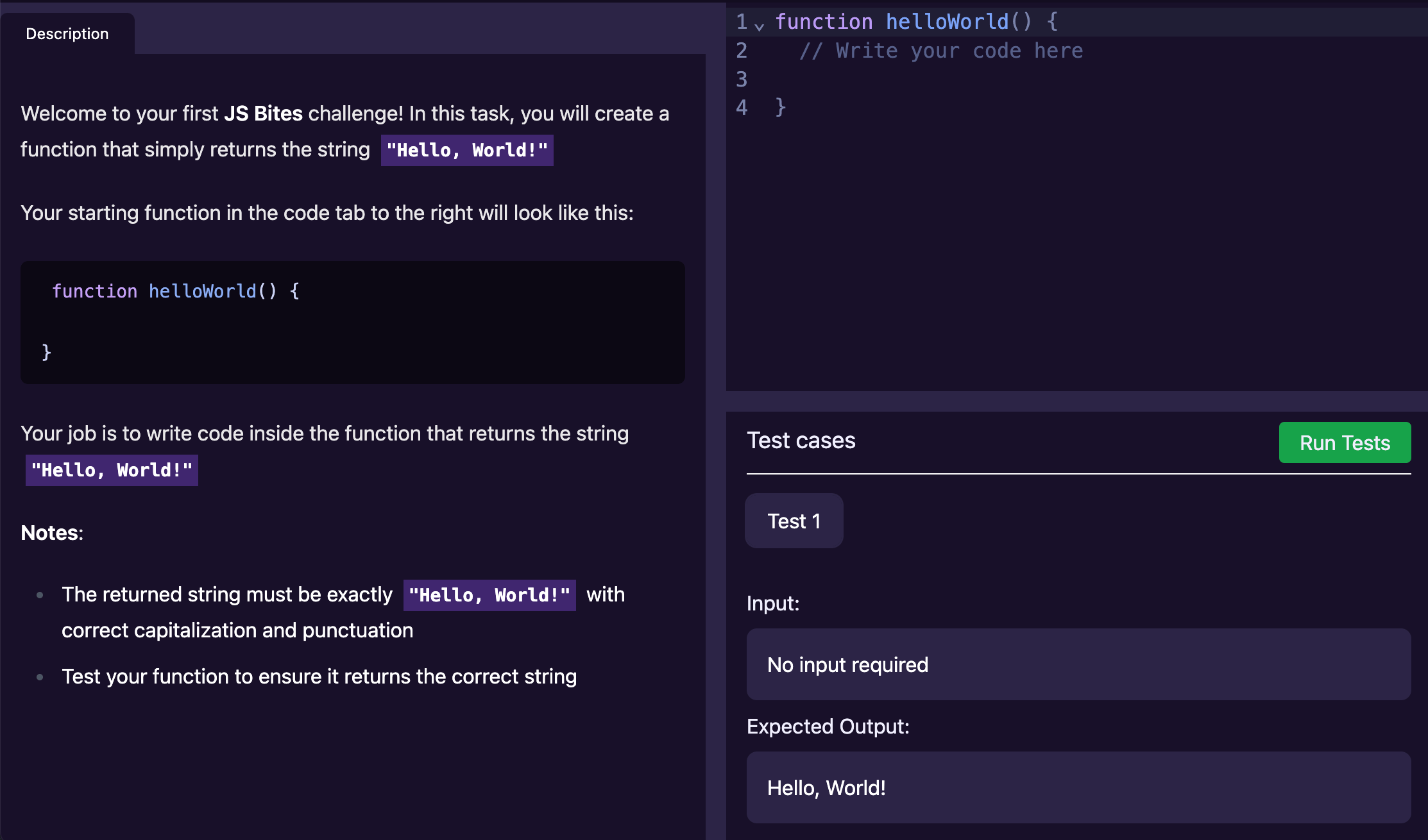Open the Description tab
1428x840 pixels.
[x=67, y=34]
